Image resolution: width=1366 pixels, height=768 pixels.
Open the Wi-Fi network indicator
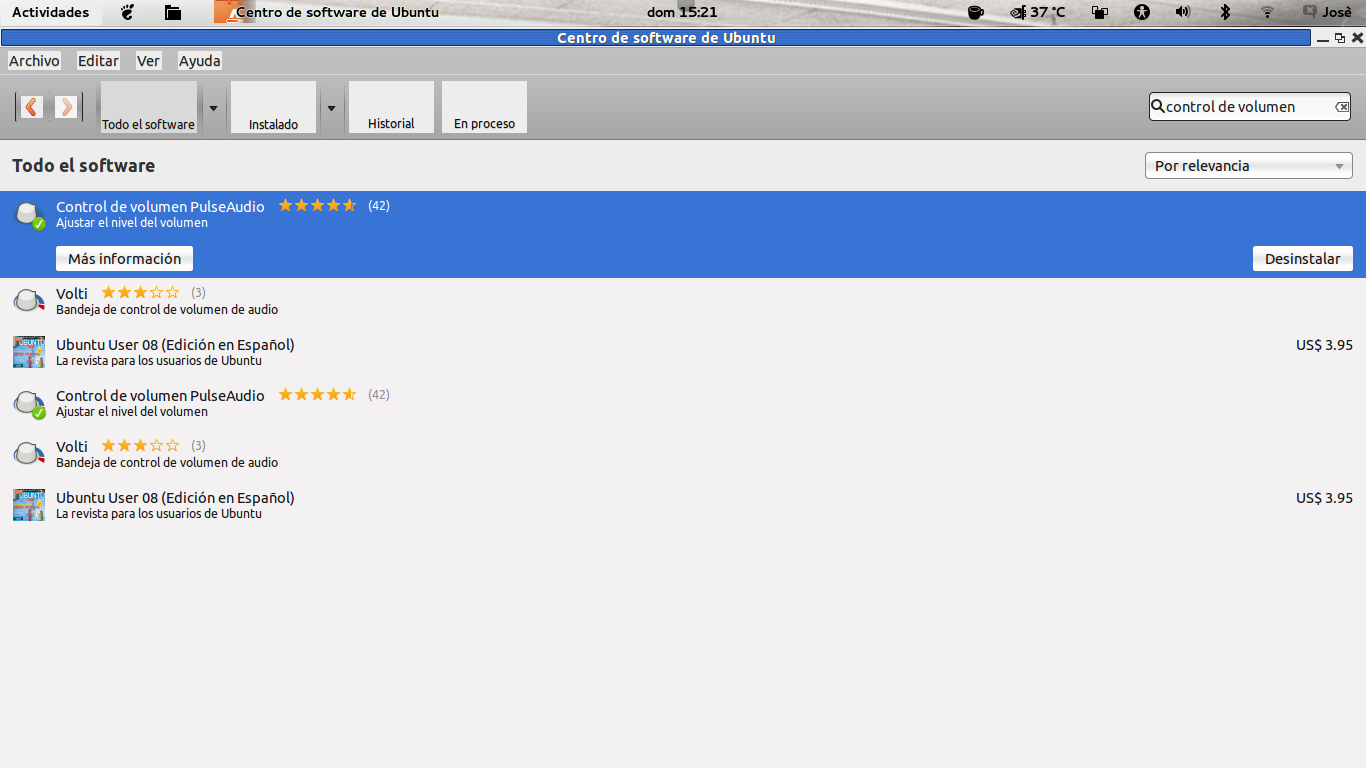click(x=1267, y=12)
